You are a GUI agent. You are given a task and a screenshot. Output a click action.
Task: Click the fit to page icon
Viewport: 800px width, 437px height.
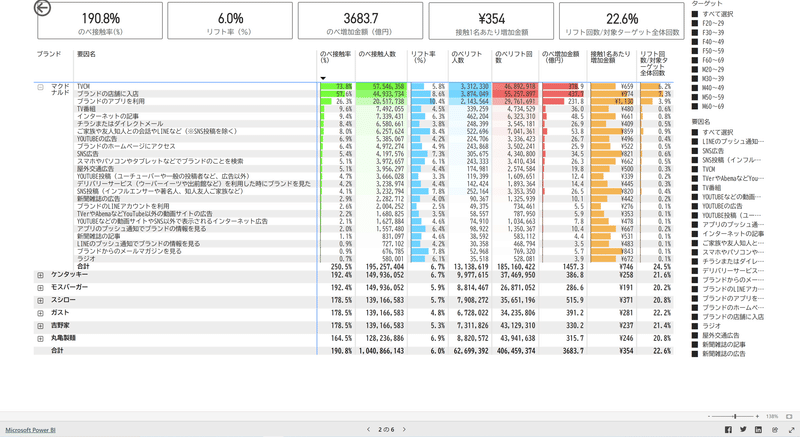click(x=789, y=417)
